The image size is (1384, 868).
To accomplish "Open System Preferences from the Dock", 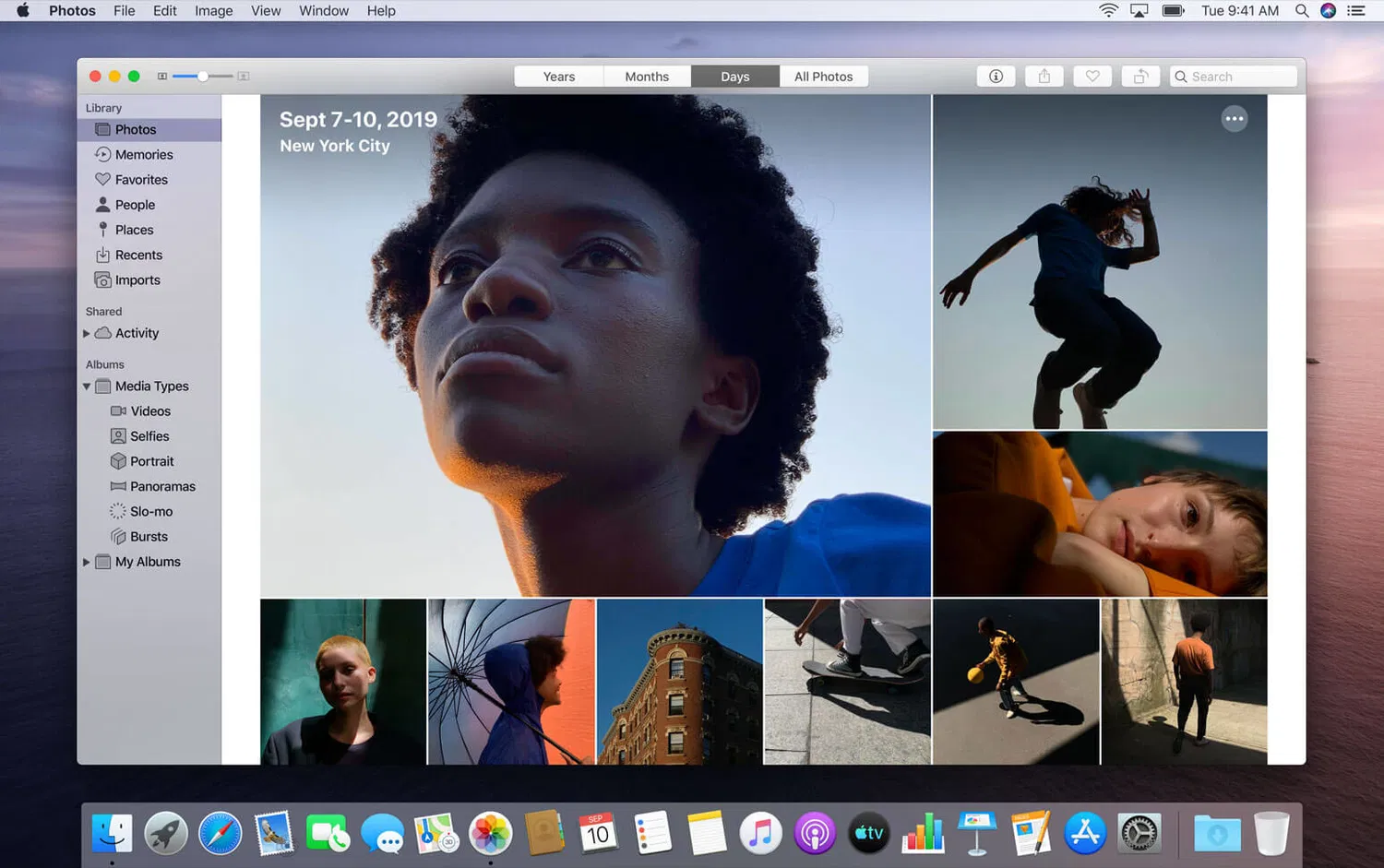I will click(1139, 834).
